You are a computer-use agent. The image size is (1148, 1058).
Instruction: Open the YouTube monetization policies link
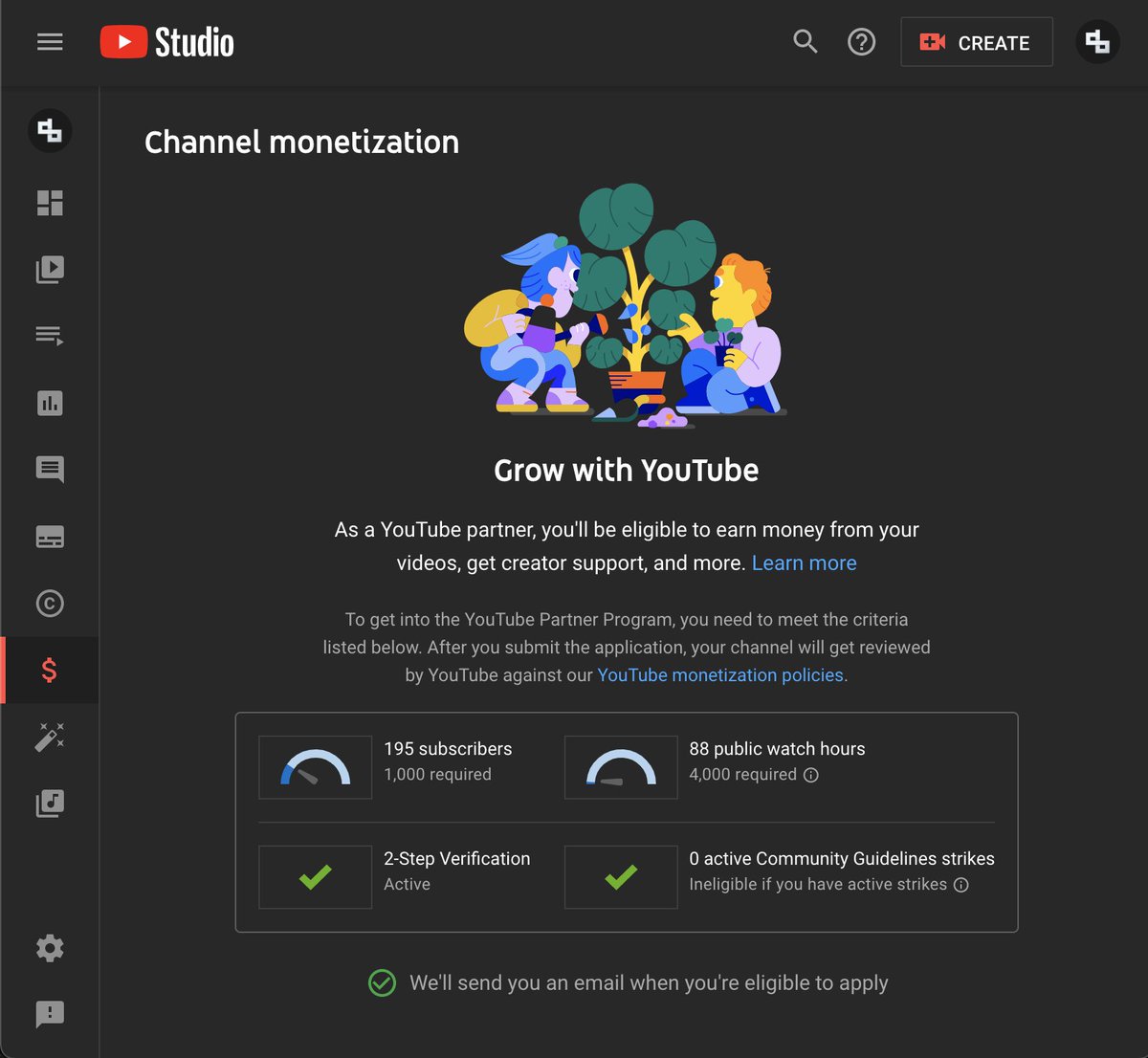click(x=720, y=674)
